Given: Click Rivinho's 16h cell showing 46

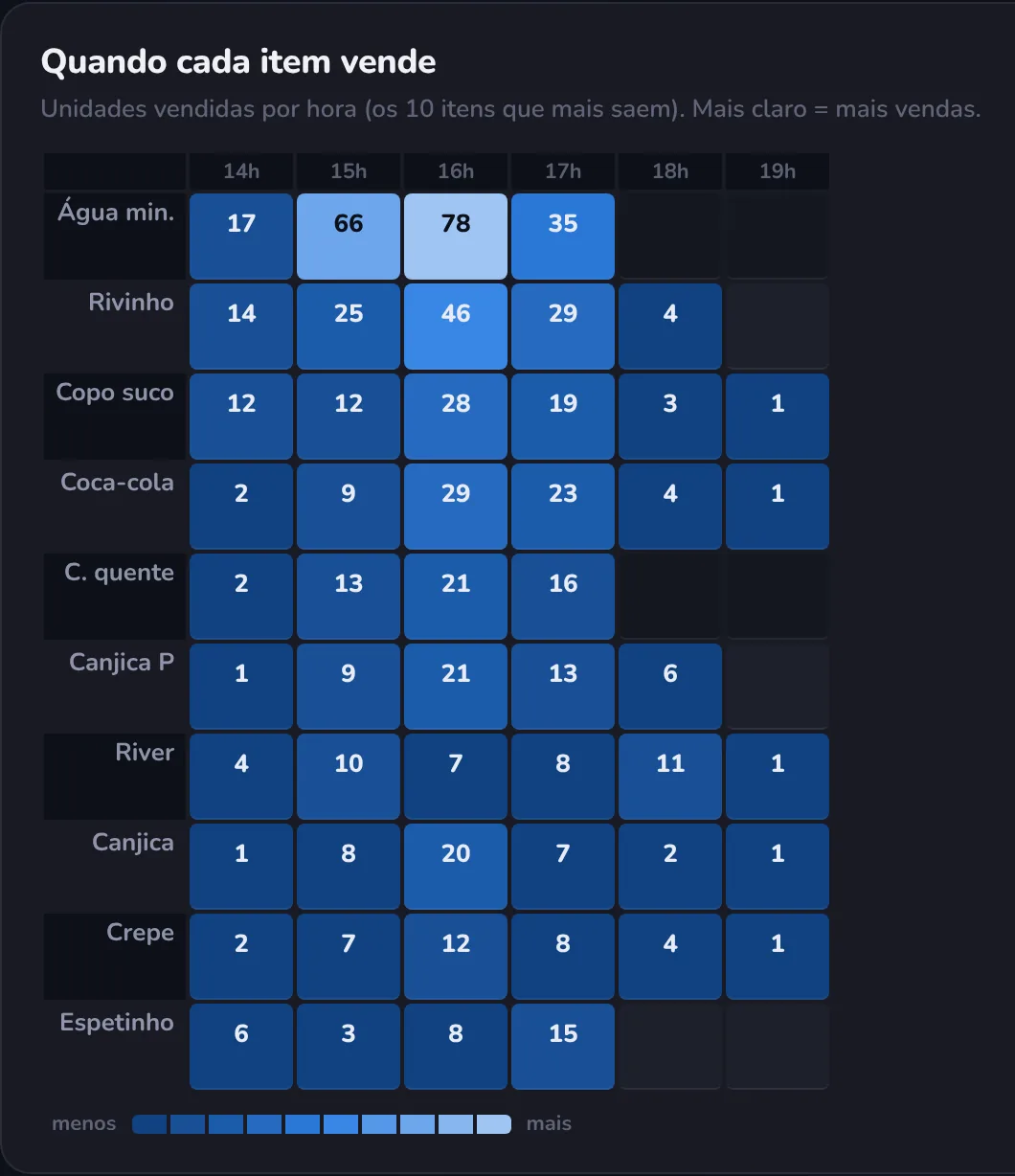Looking at the screenshot, I should click(x=456, y=327).
